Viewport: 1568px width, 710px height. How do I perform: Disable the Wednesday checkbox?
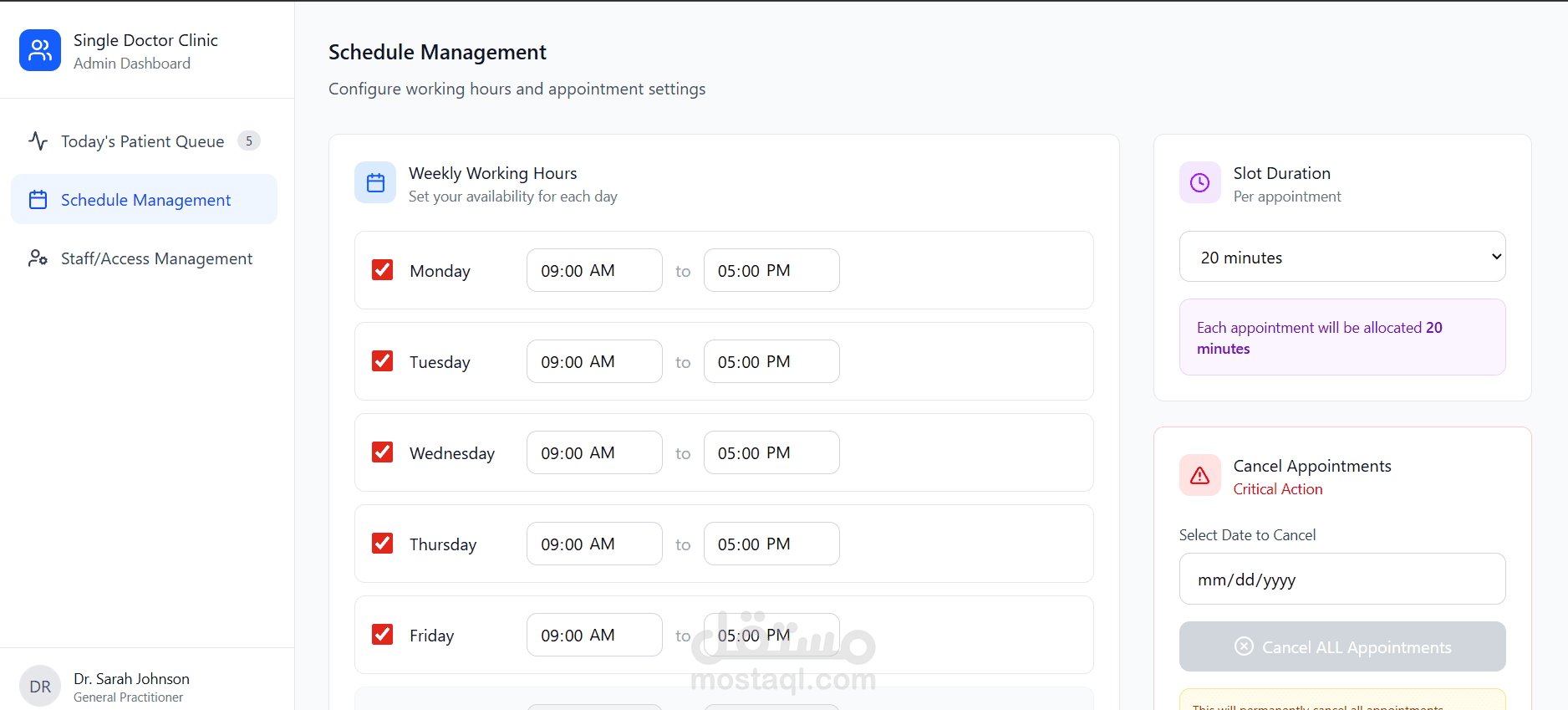tap(383, 452)
